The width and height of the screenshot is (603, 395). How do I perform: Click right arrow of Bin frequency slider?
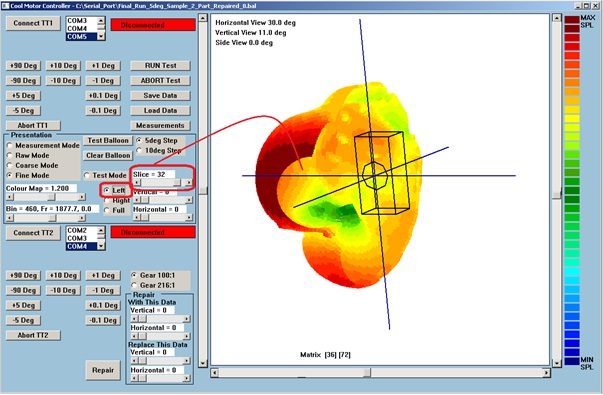[x=82, y=218]
